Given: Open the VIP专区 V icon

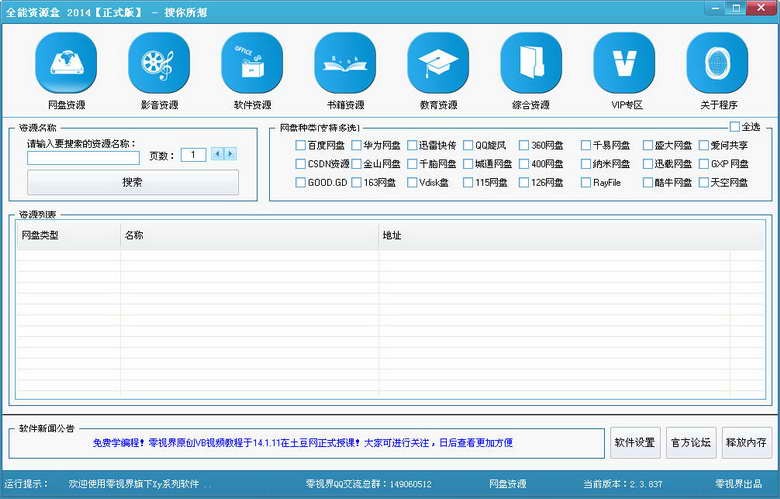Looking at the screenshot, I should click(x=624, y=63).
